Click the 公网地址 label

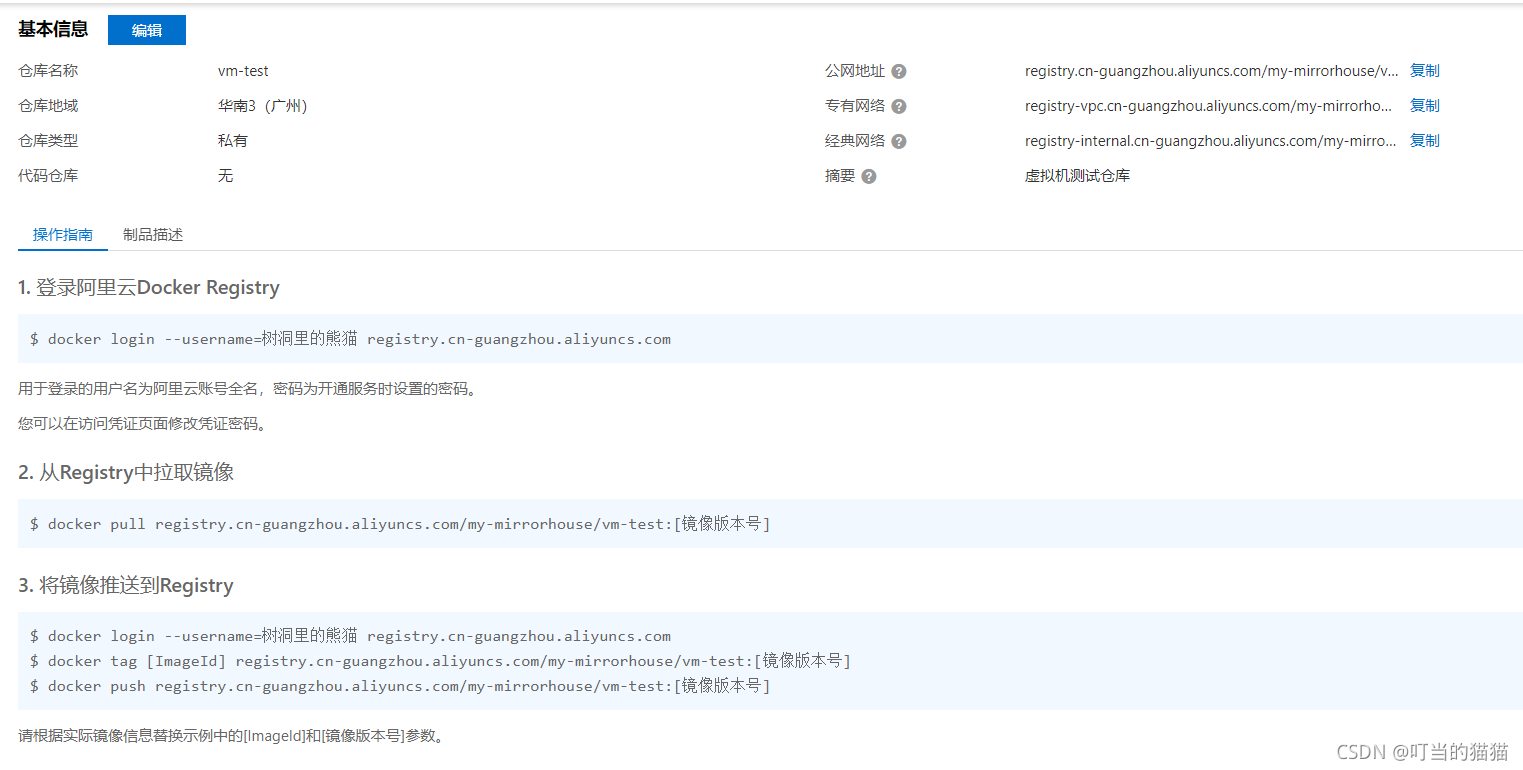(855, 71)
